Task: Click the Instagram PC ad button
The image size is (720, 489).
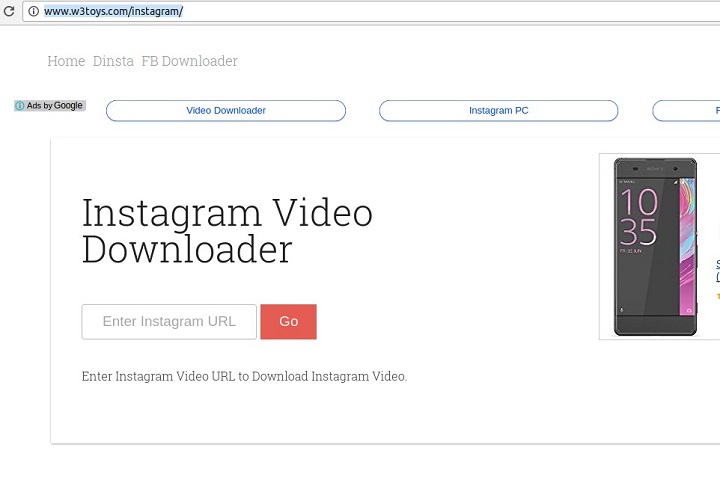Action: (499, 111)
